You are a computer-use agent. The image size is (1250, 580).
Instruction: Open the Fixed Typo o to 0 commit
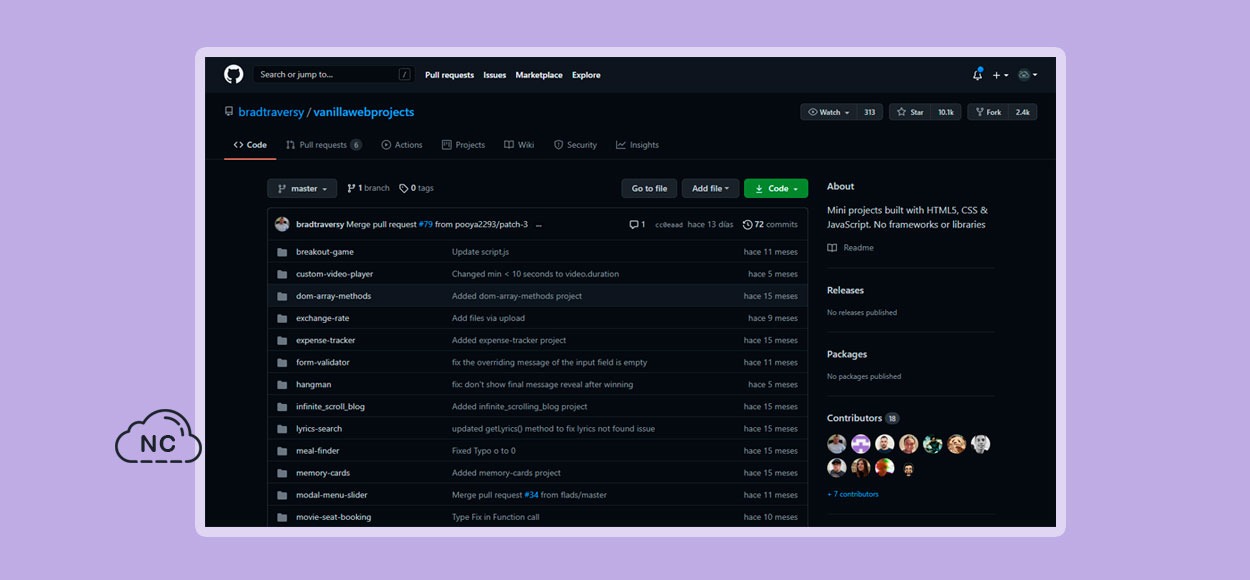[484, 451]
